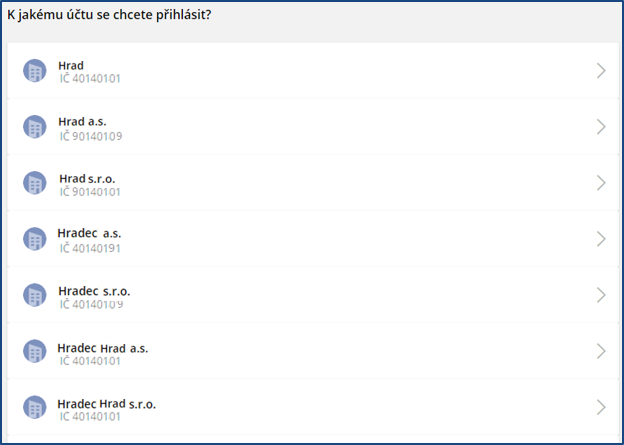Click the building icon beside Hrad a.s.

[x=35, y=127]
